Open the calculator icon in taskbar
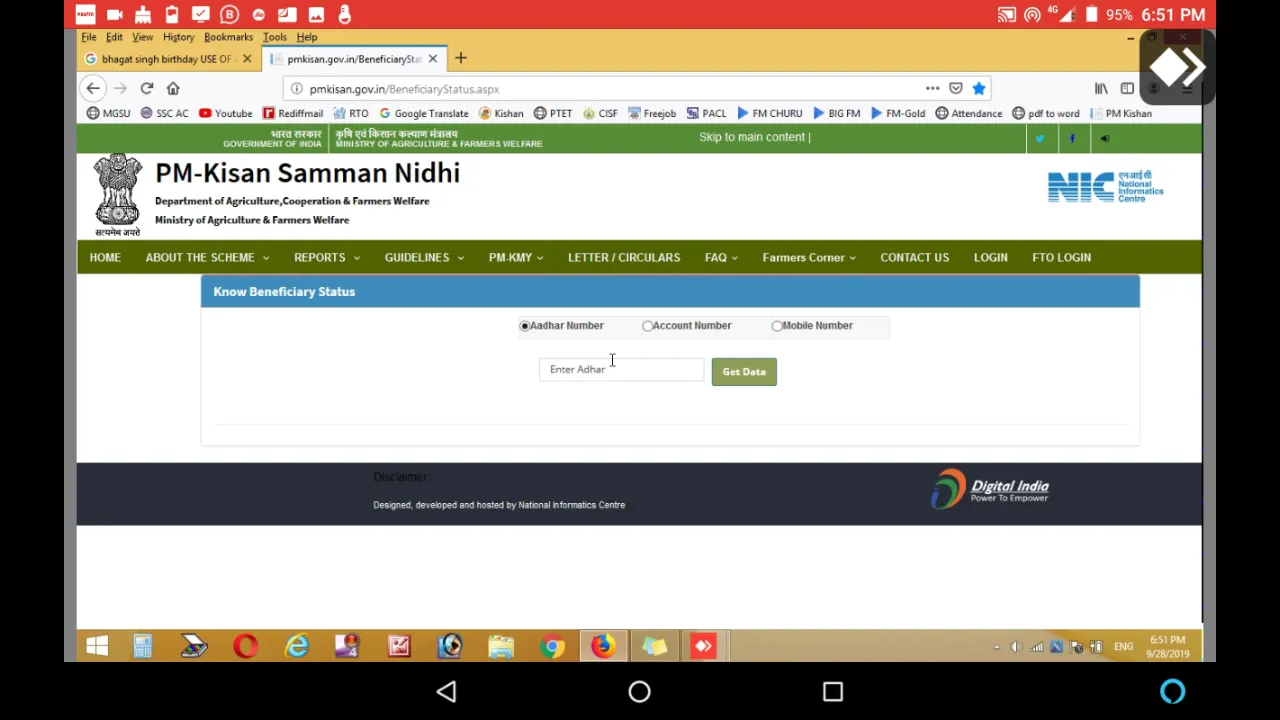 143,647
